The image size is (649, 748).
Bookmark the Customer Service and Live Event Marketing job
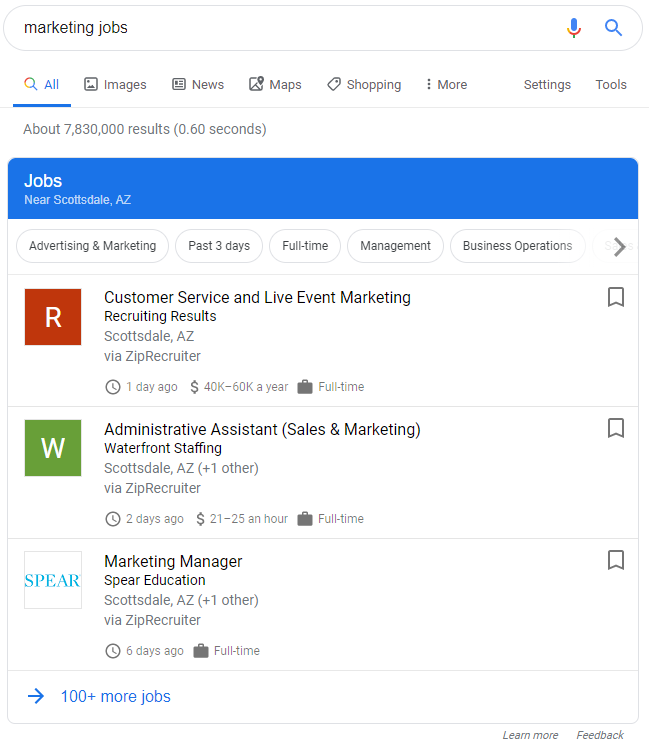(x=616, y=297)
